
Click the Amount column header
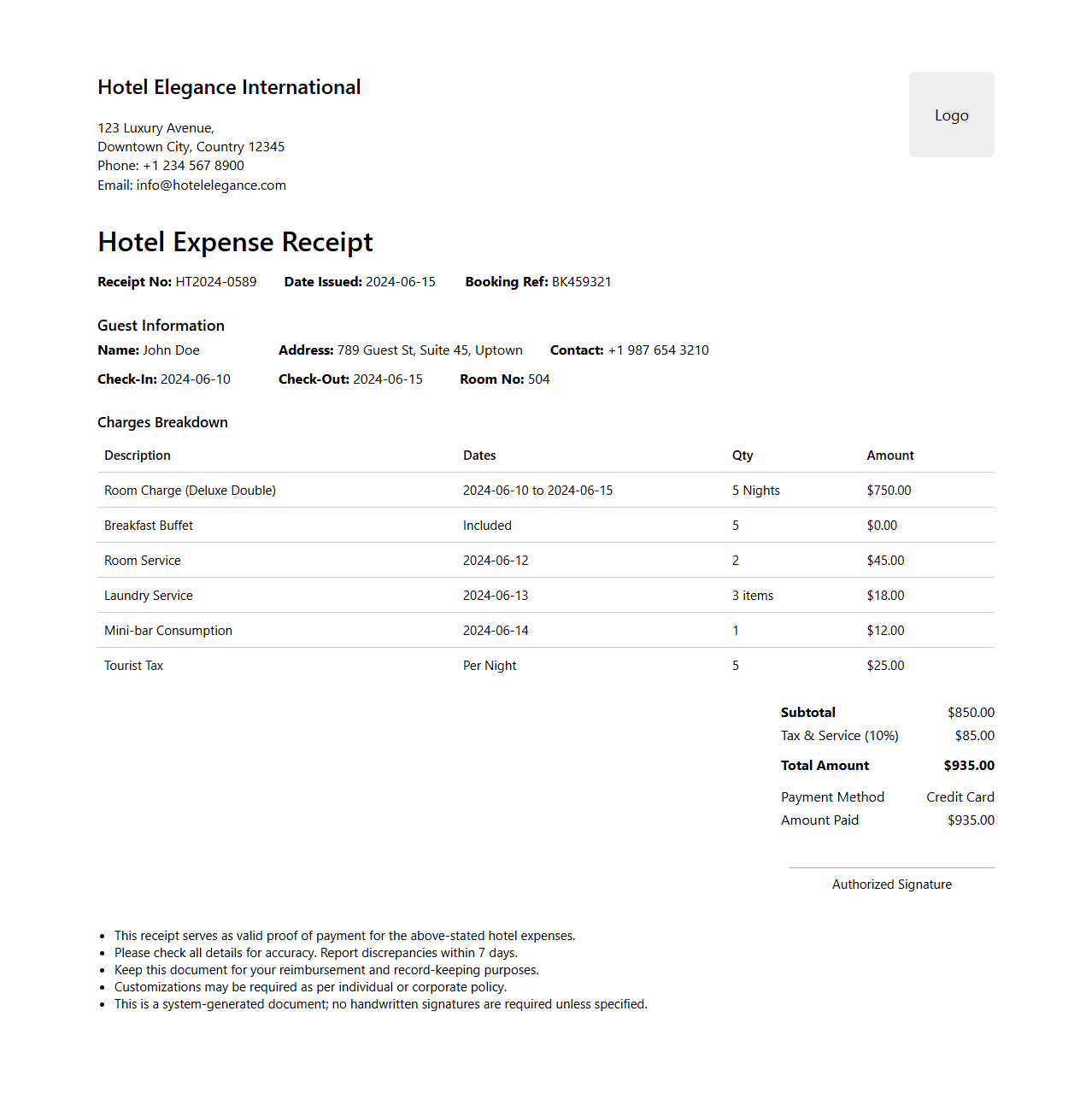tap(890, 456)
